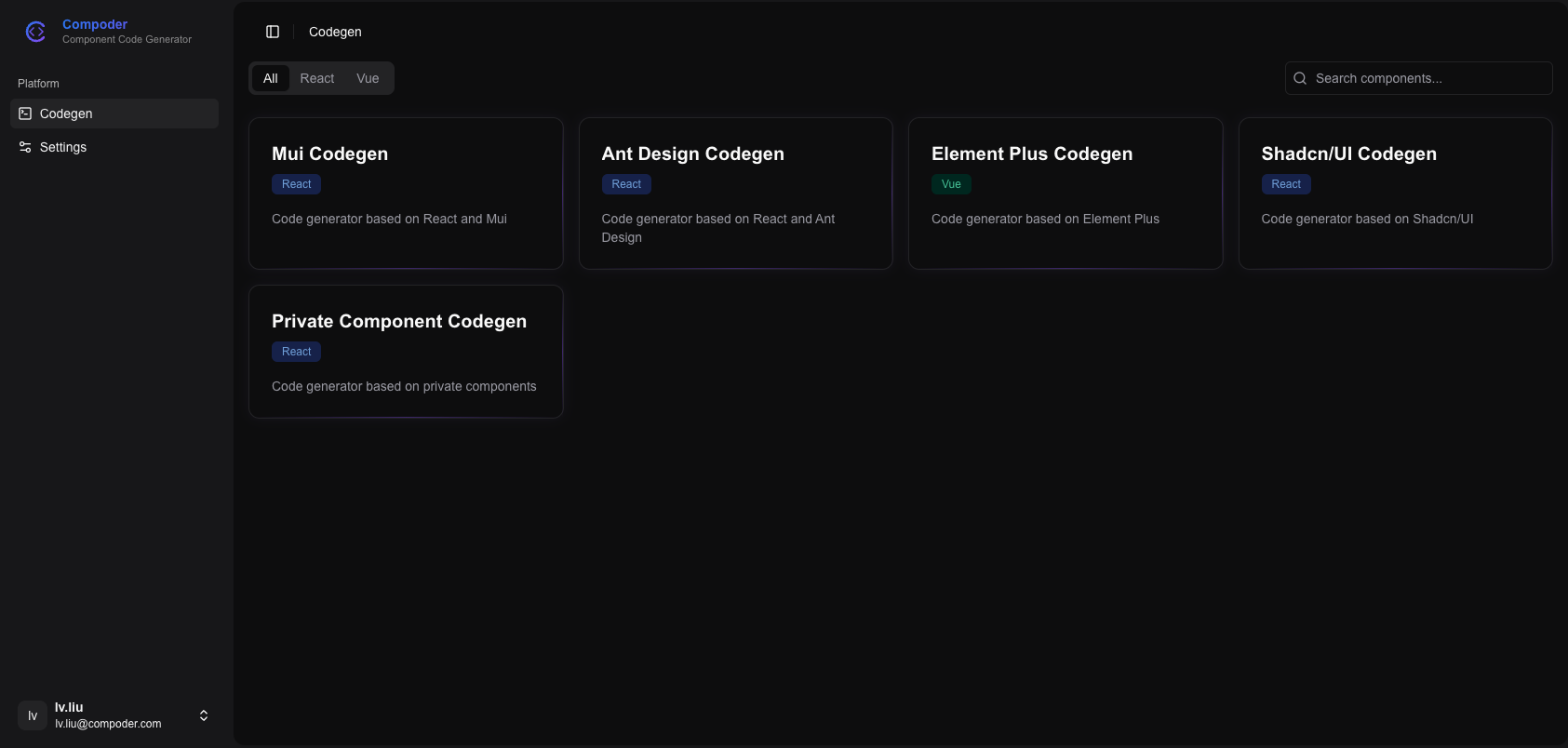The image size is (1568, 748).
Task: Click the React badge on Private Component Codegen
Action: point(297,352)
